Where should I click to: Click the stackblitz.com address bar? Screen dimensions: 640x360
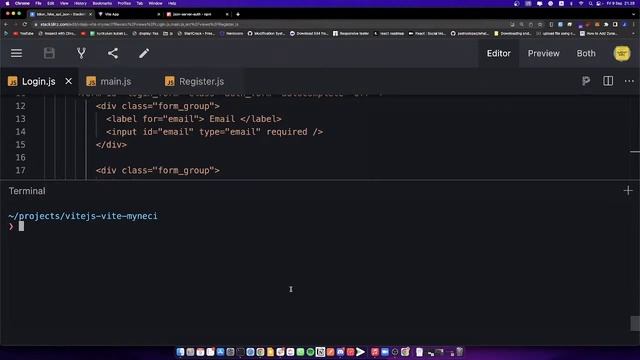pyautogui.click(x=269, y=24)
